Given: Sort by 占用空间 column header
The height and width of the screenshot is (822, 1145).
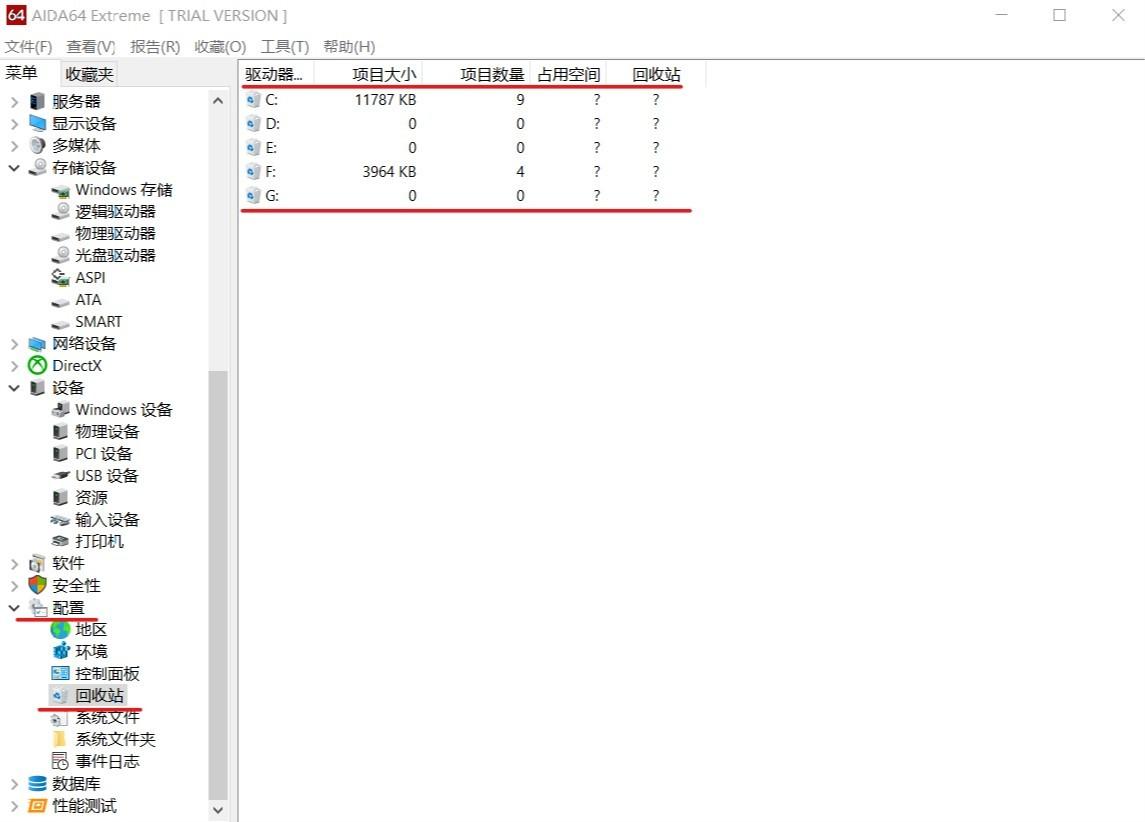Looking at the screenshot, I should [x=569, y=74].
